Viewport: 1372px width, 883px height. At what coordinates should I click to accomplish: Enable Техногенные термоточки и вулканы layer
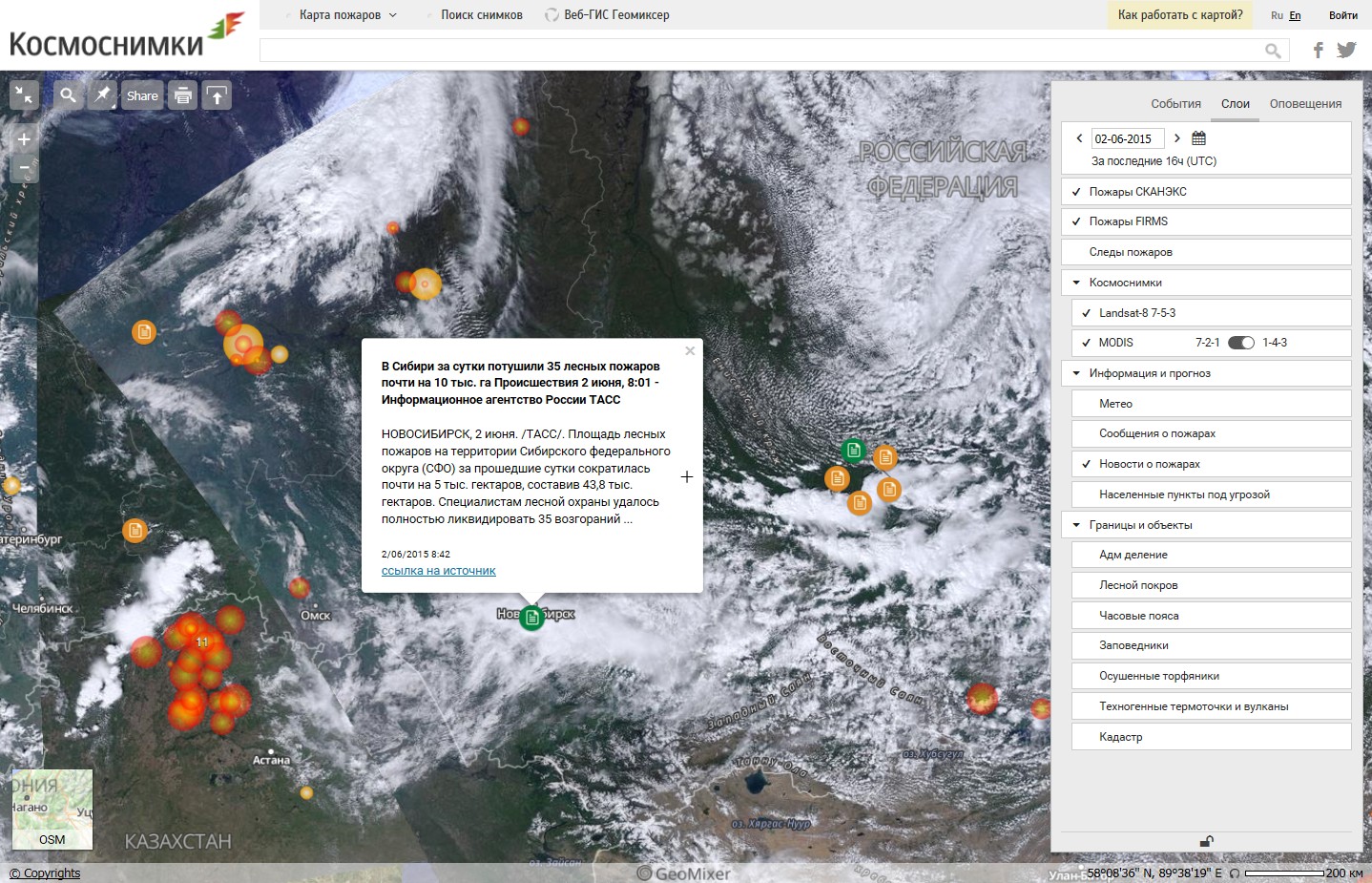(1212, 706)
